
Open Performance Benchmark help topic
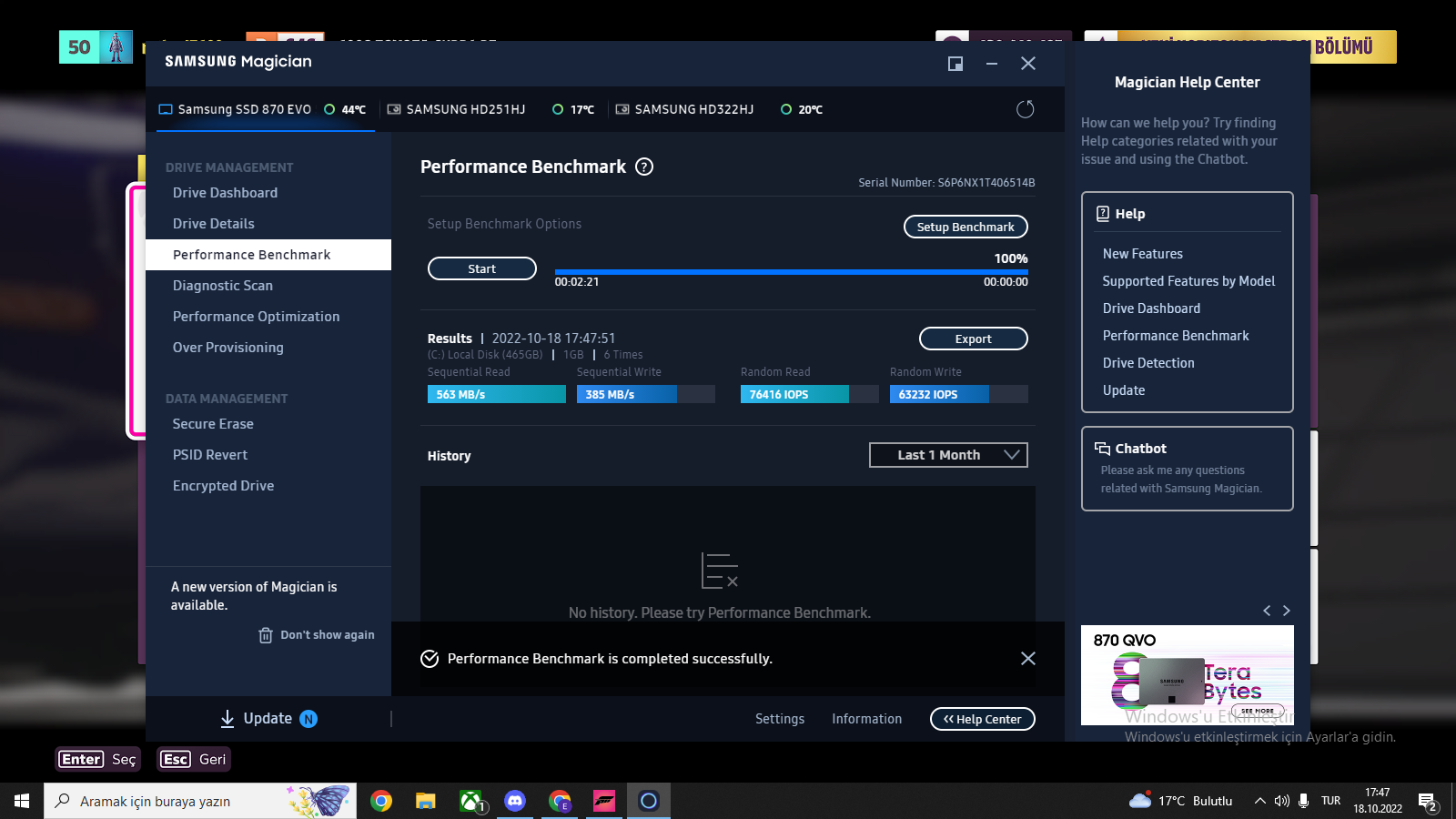(1176, 336)
